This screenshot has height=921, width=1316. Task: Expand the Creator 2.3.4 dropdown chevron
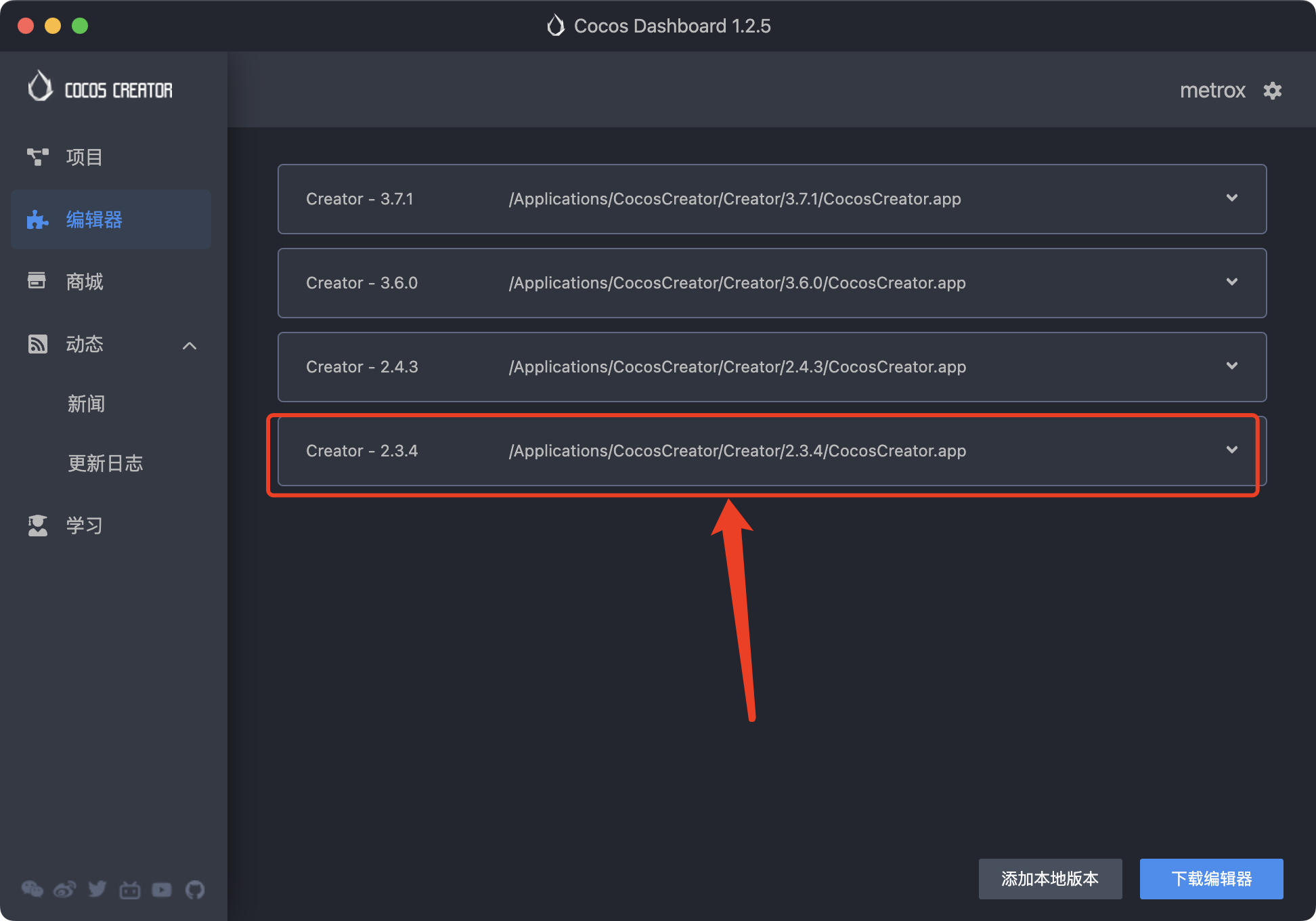pos(1232,450)
